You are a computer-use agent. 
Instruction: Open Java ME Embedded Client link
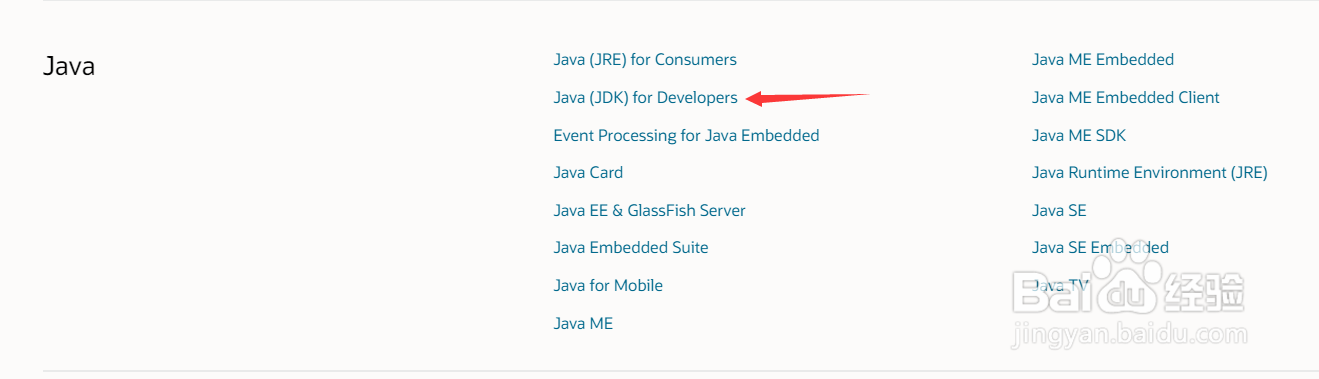point(1126,98)
